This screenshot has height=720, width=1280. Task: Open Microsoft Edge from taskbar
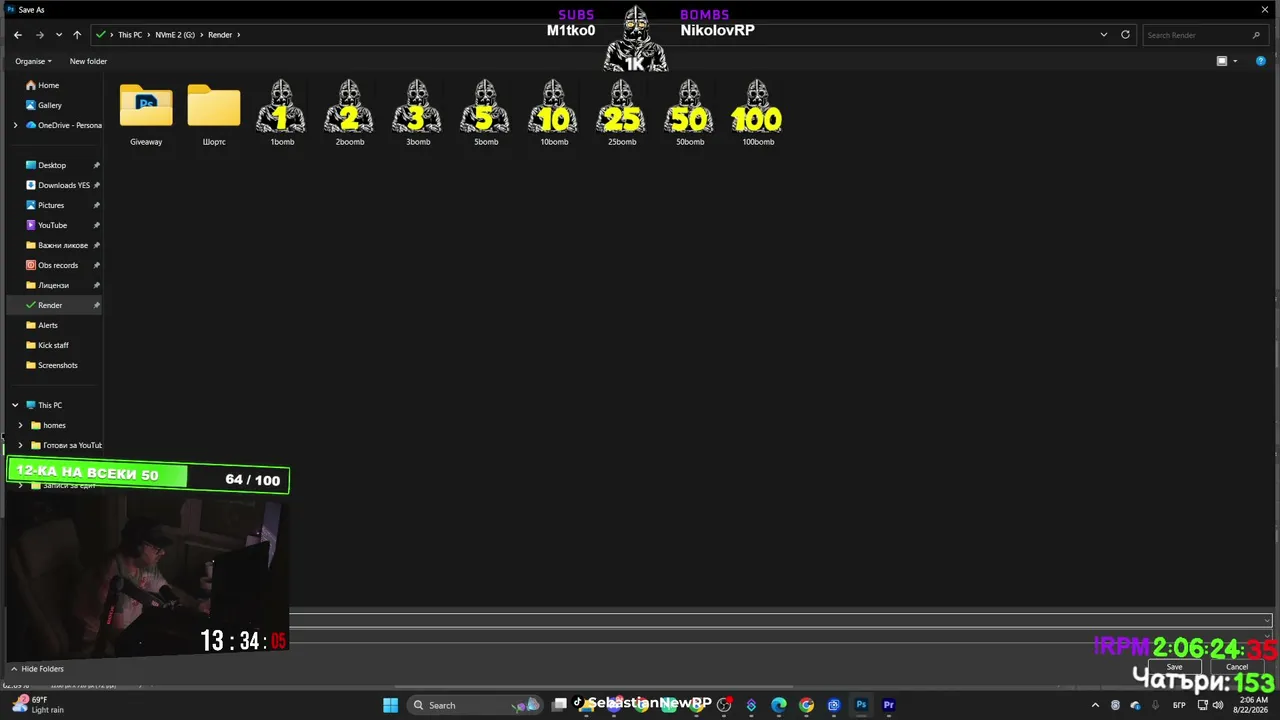(x=779, y=705)
